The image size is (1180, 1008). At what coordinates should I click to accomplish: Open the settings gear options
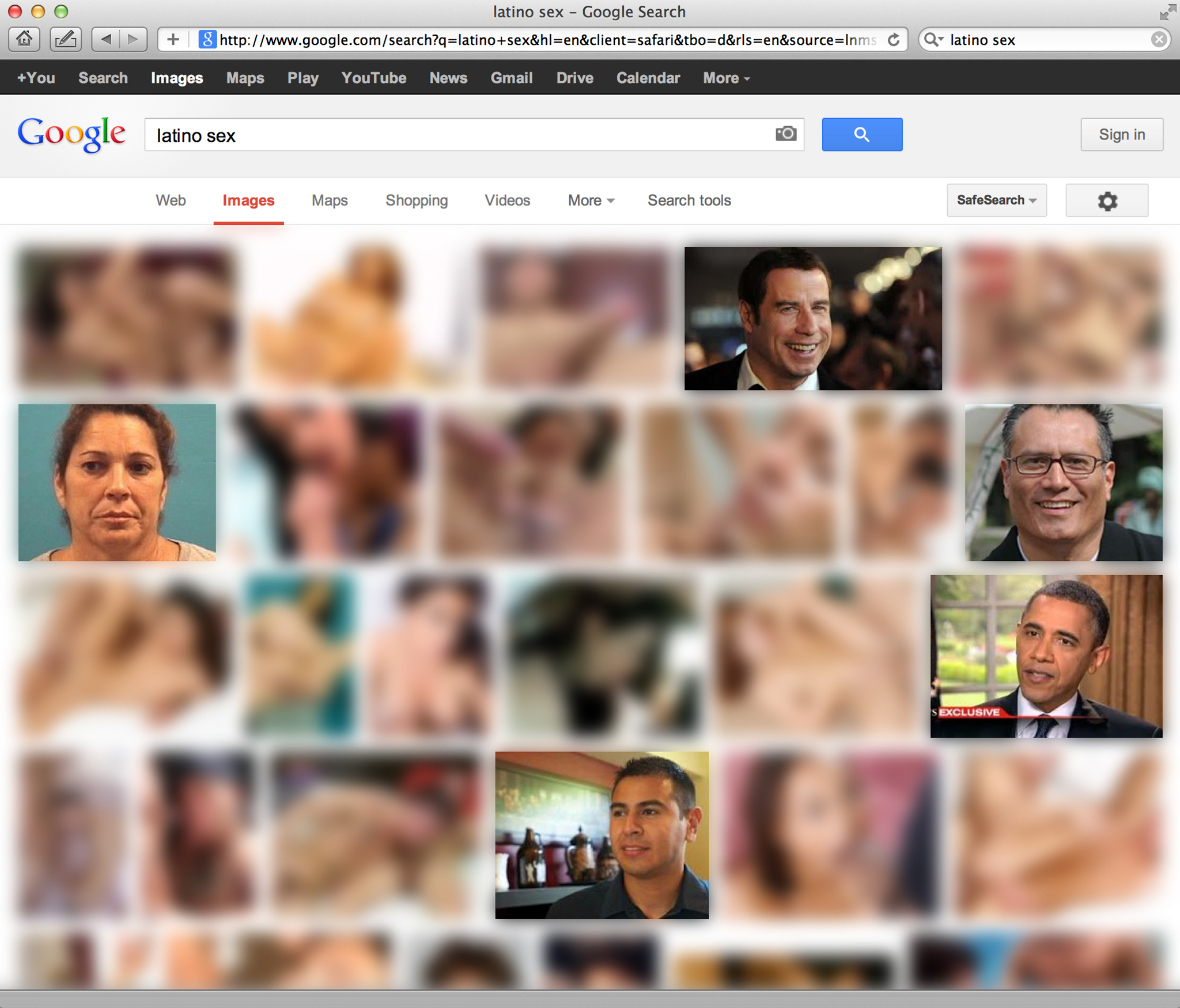pyautogui.click(x=1106, y=201)
